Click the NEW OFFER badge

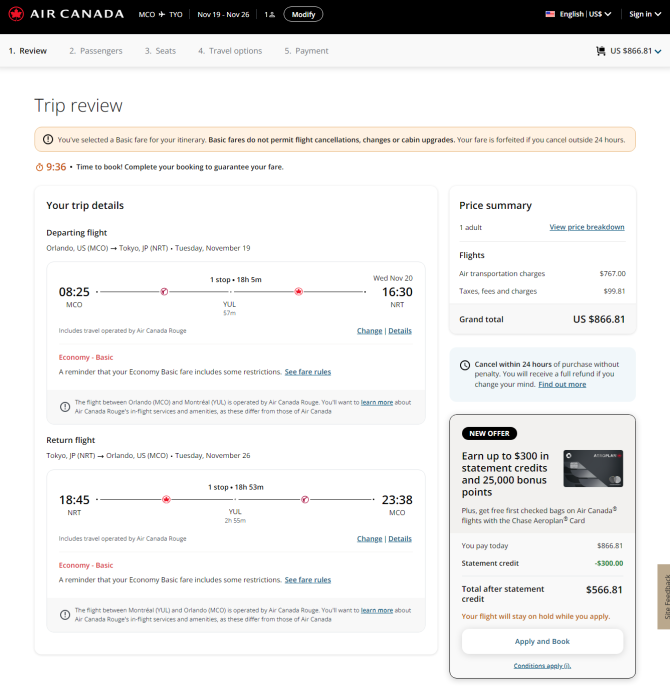[x=489, y=434]
